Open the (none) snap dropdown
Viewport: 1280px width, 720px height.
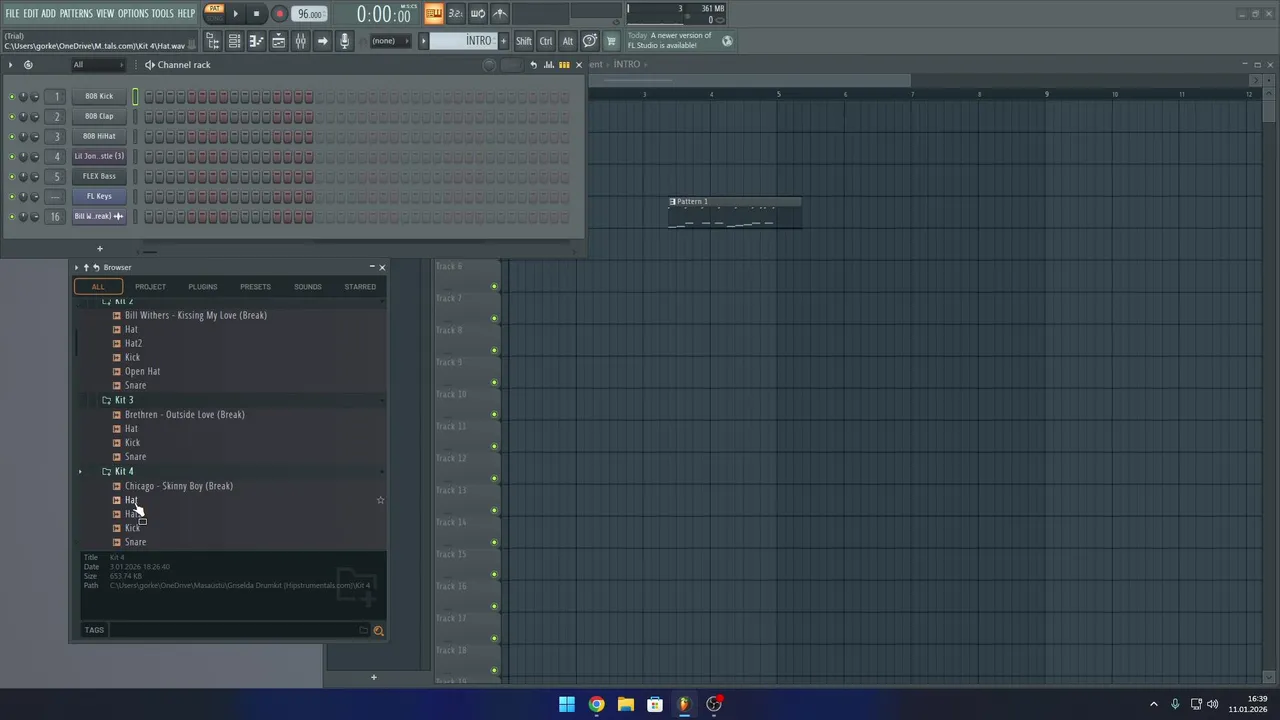[x=391, y=41]
